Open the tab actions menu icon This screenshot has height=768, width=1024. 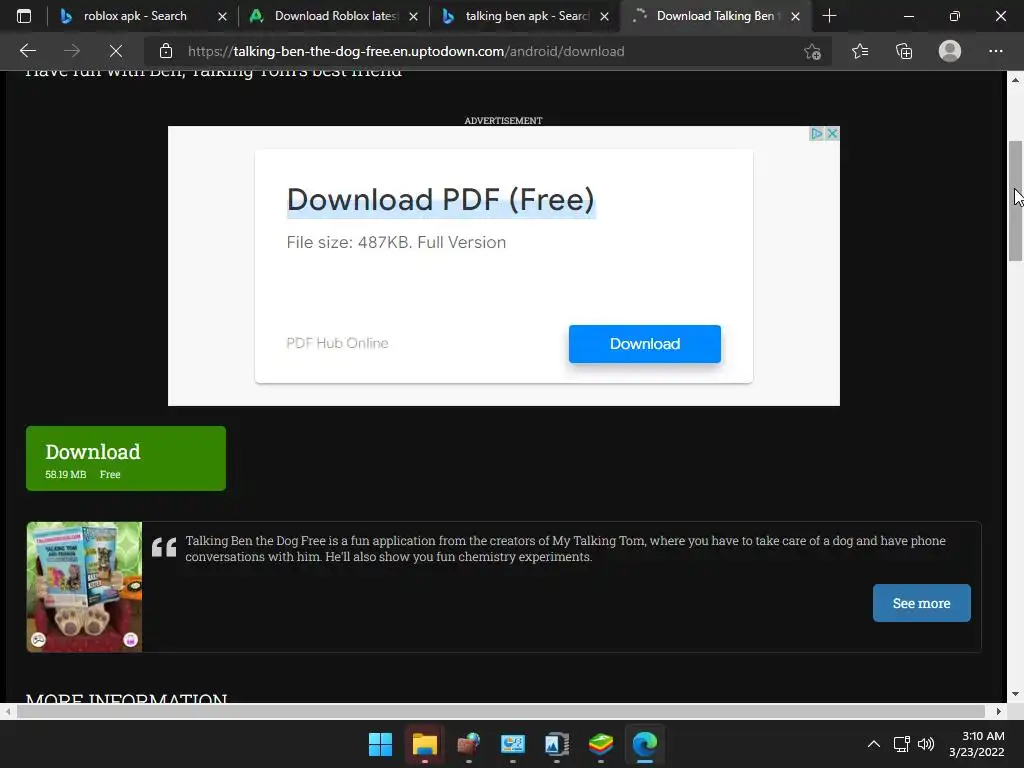(24, 16)
